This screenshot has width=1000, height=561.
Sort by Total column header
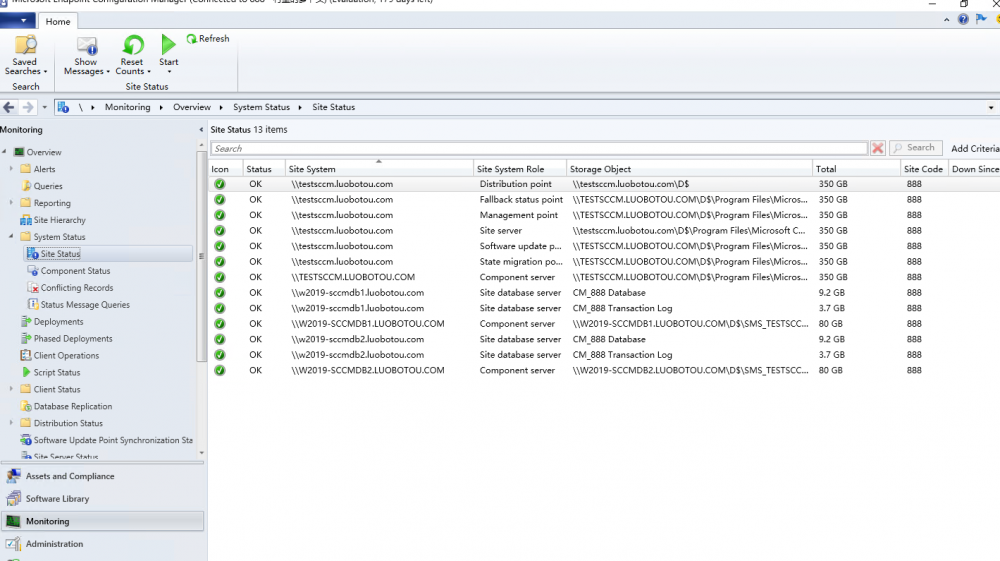(x=857, y=169)
